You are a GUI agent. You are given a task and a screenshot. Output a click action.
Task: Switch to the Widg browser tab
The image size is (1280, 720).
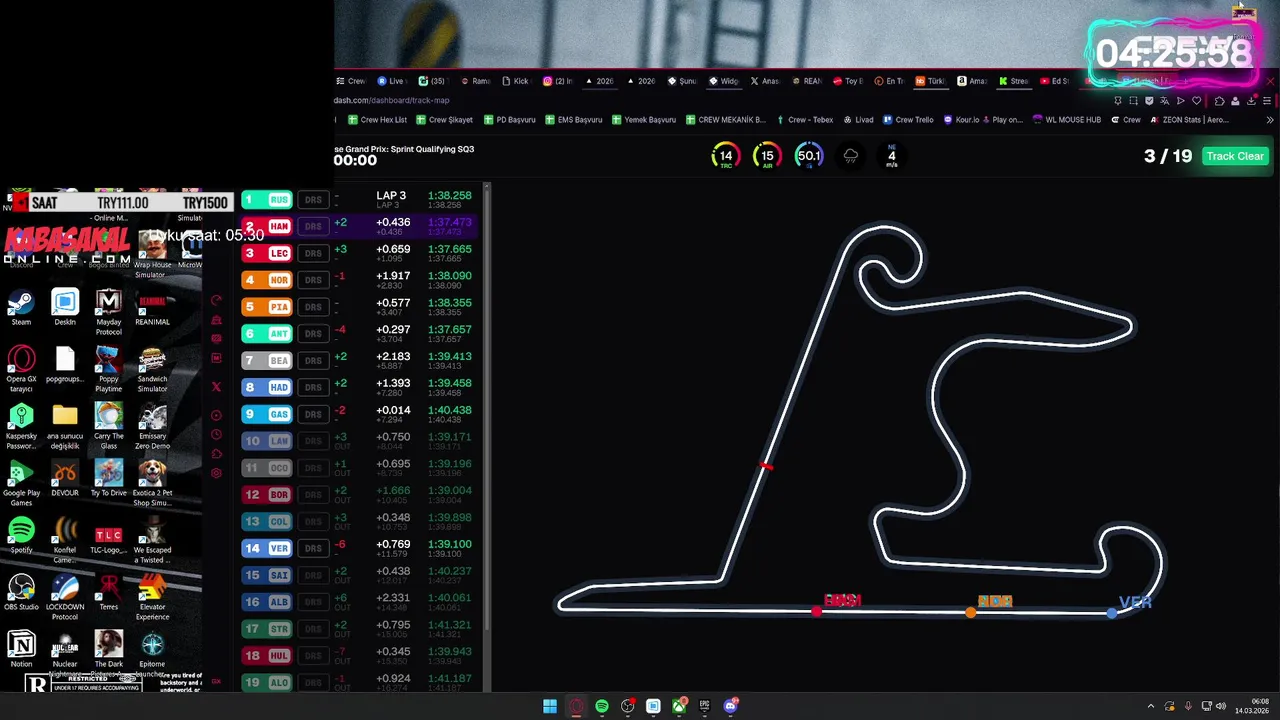(724, 81)
